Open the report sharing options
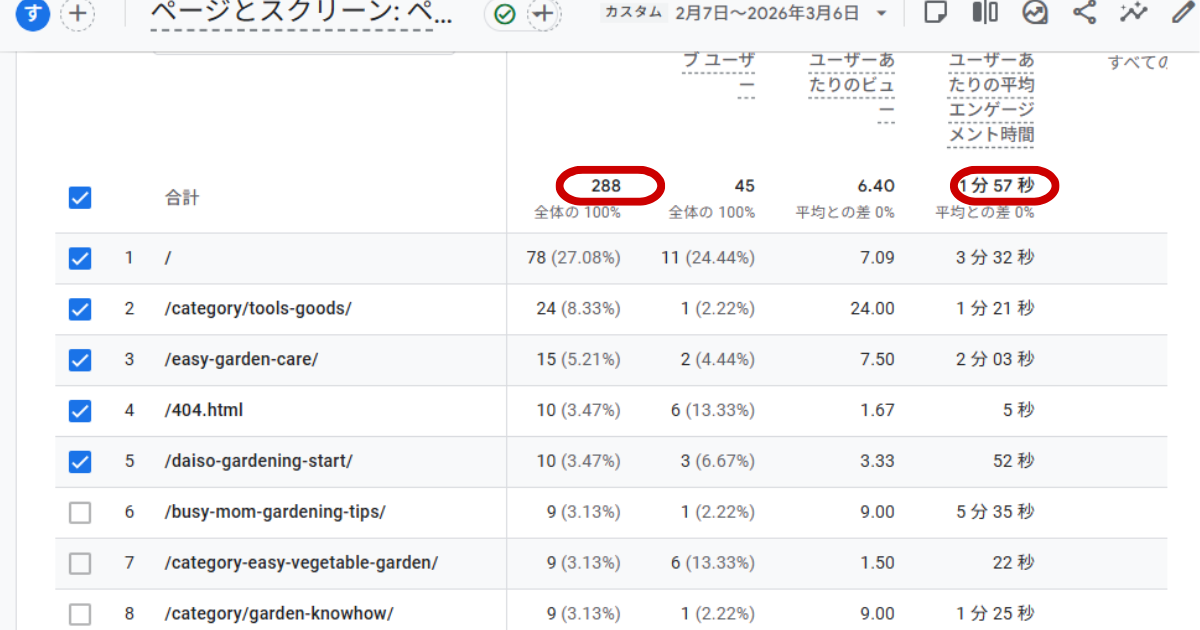The width and height of the screenshot is (1200, 630). [x=1084, y=13]
